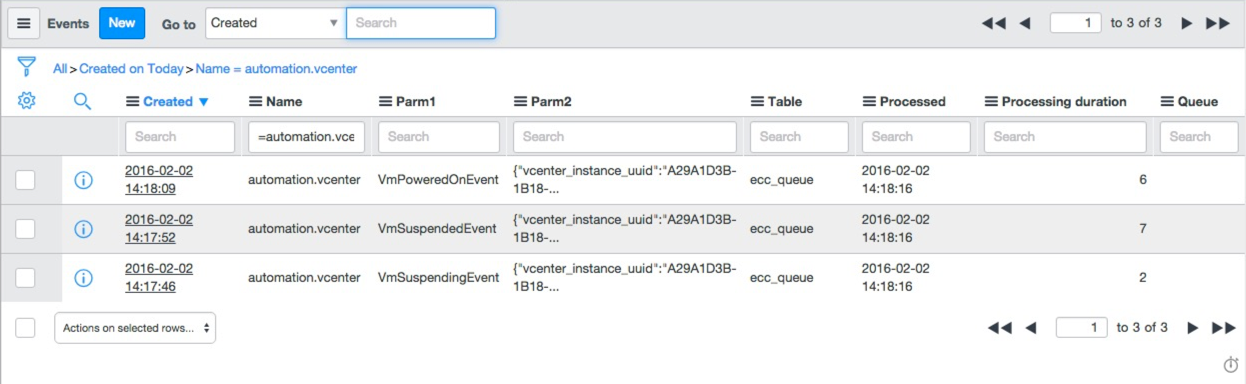Click the Parm1 column search field
1246x384 pixels.
click(x=439, y=137)
